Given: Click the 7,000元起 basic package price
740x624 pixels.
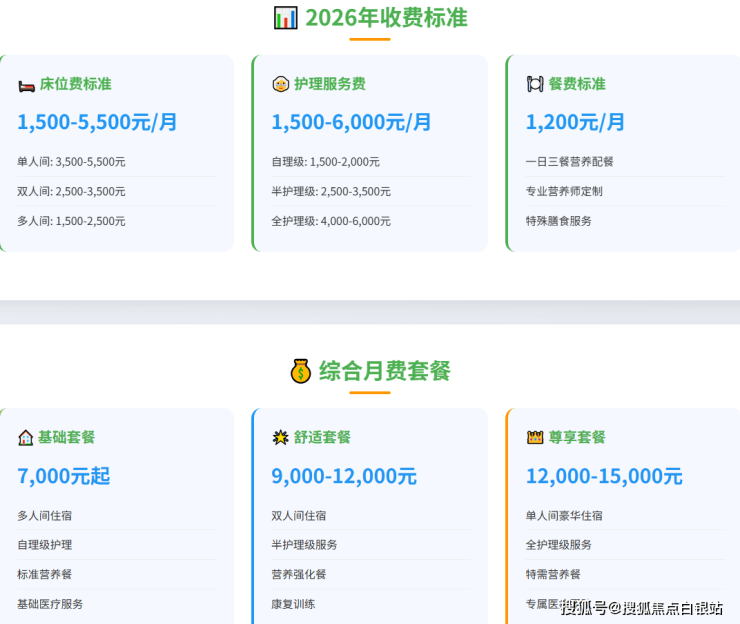Looking at the screenshot, I should [x=63, y=476].
